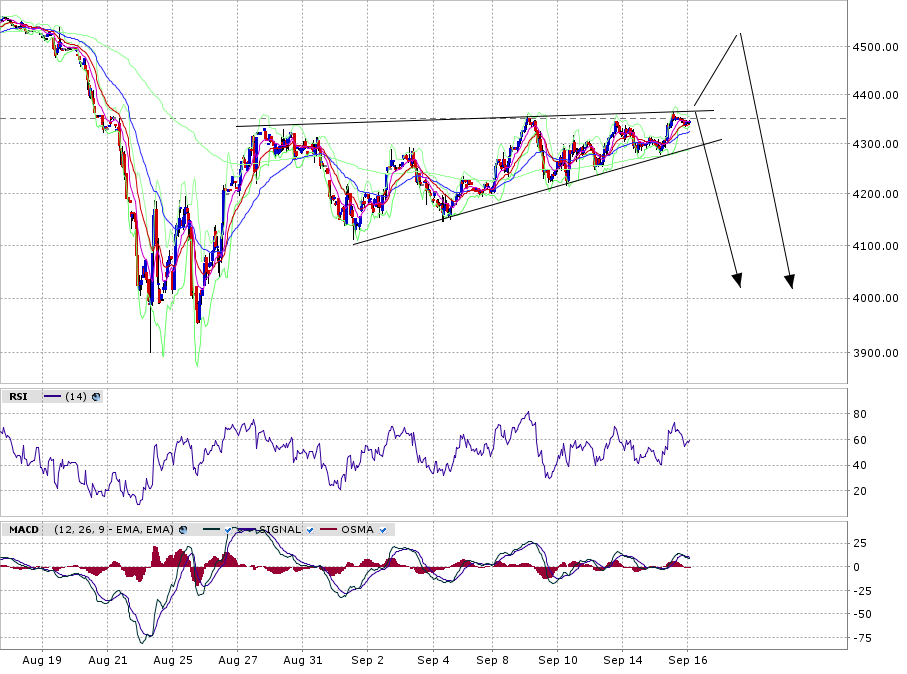907x674 pixels.
Task: Click the Aug 31 date label
Action: (x=303, y=660)
